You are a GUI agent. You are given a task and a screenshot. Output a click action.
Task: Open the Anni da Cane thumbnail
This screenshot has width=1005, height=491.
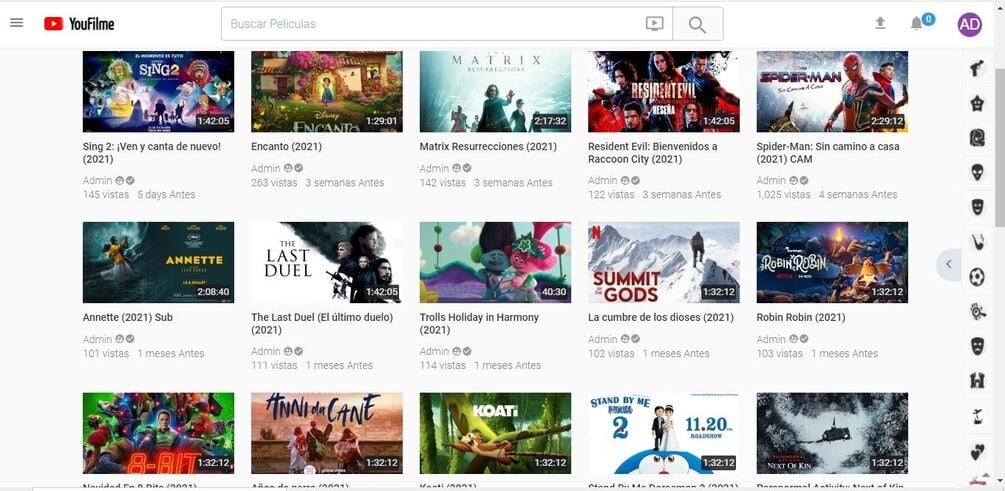pyautogui.click(x=327, y=433)
